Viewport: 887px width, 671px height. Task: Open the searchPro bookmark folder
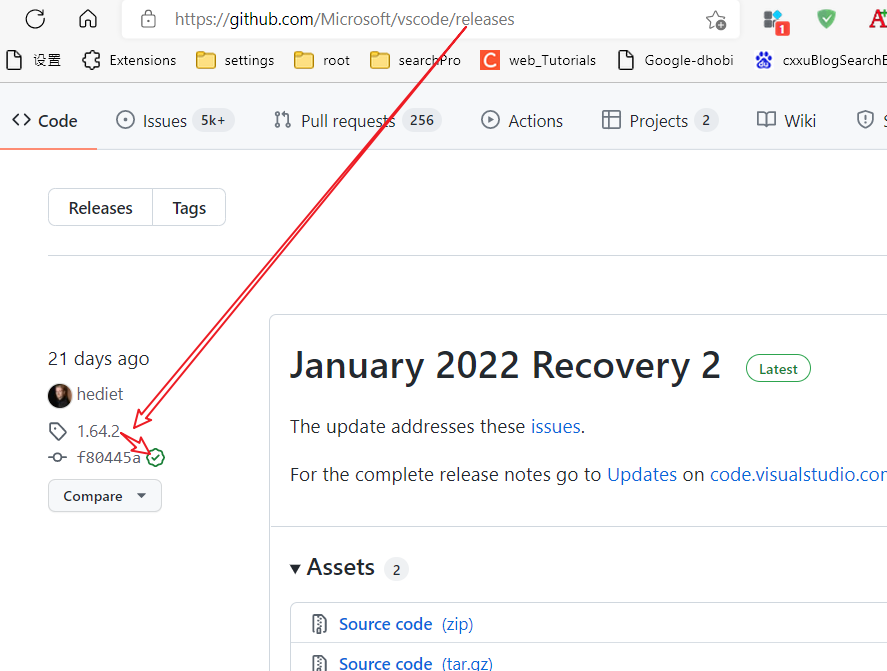(x=415, y=60)
